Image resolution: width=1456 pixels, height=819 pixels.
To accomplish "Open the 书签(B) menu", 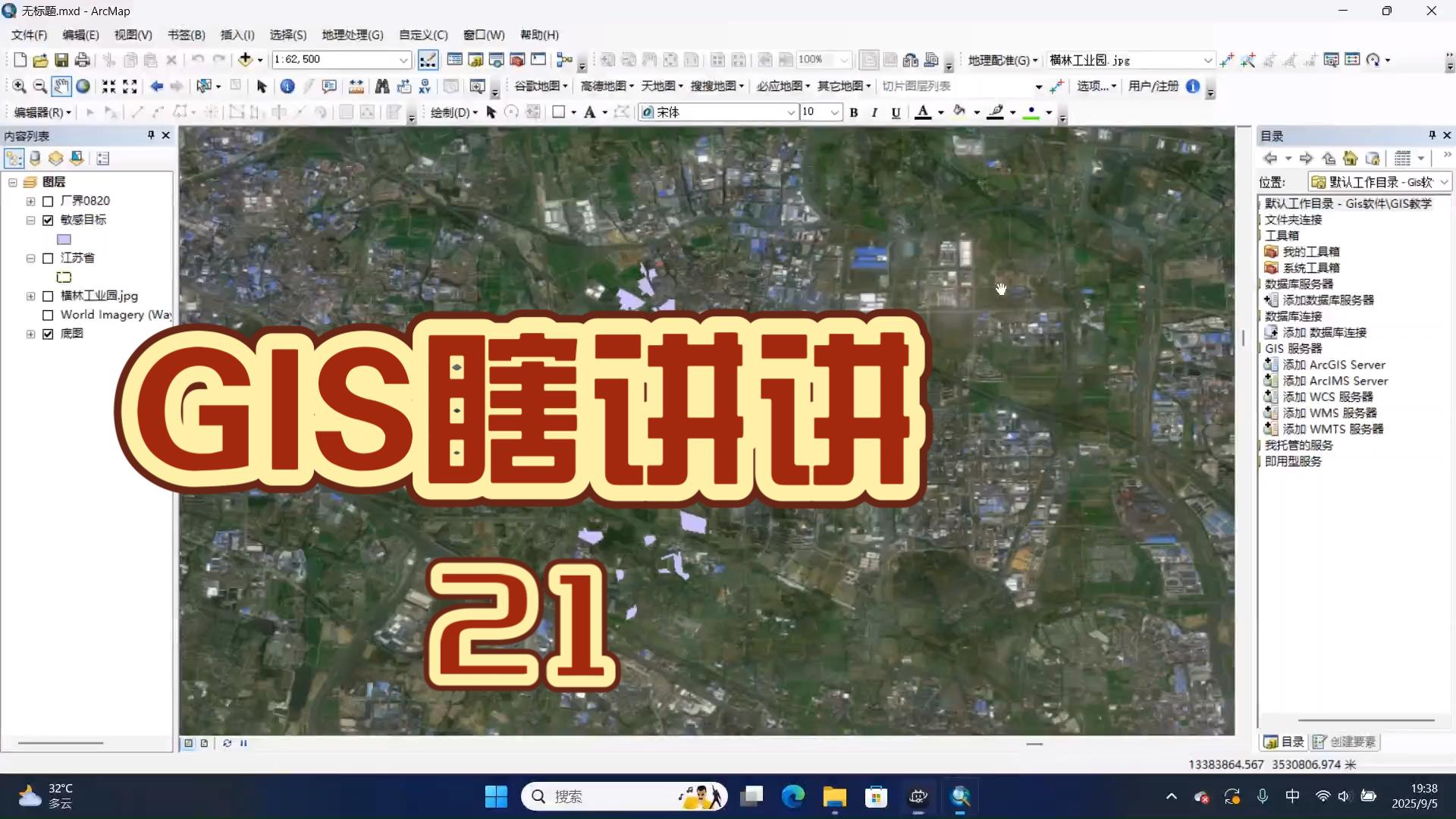I will pyautogui.click(x=186, y=34).
